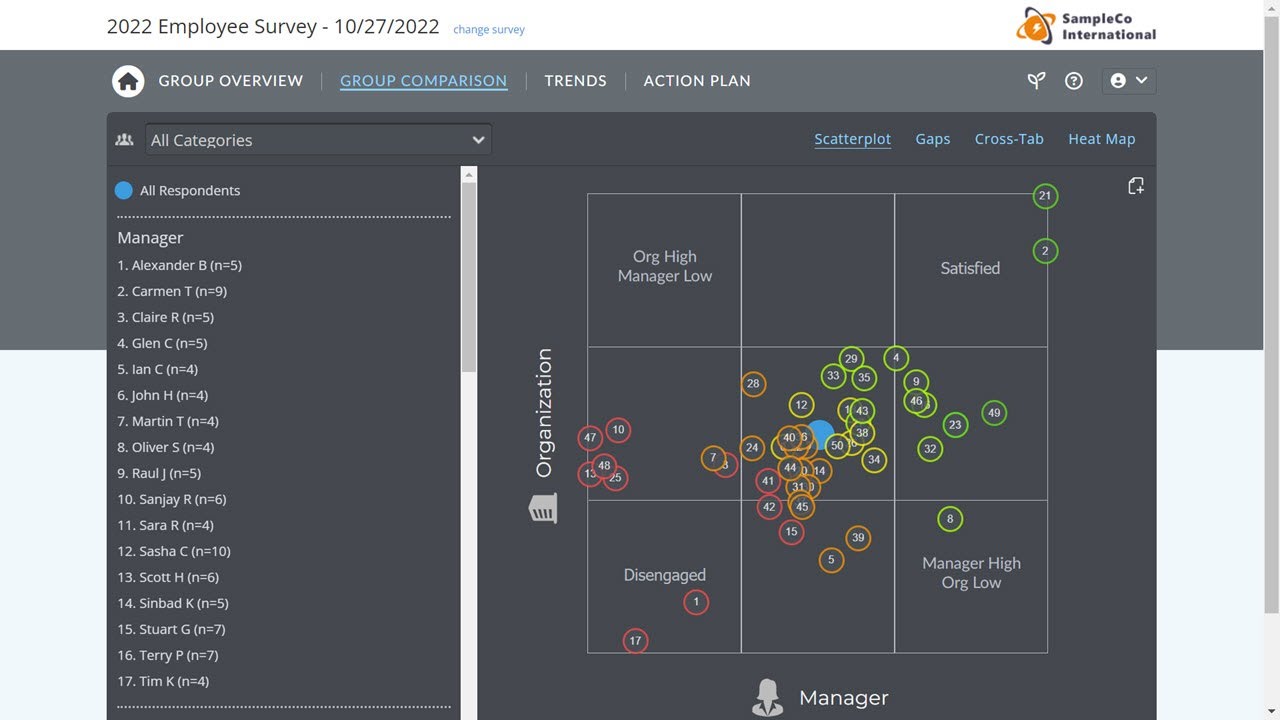
Task: Click scatterplot point 1
Action: tap(696, 602)
